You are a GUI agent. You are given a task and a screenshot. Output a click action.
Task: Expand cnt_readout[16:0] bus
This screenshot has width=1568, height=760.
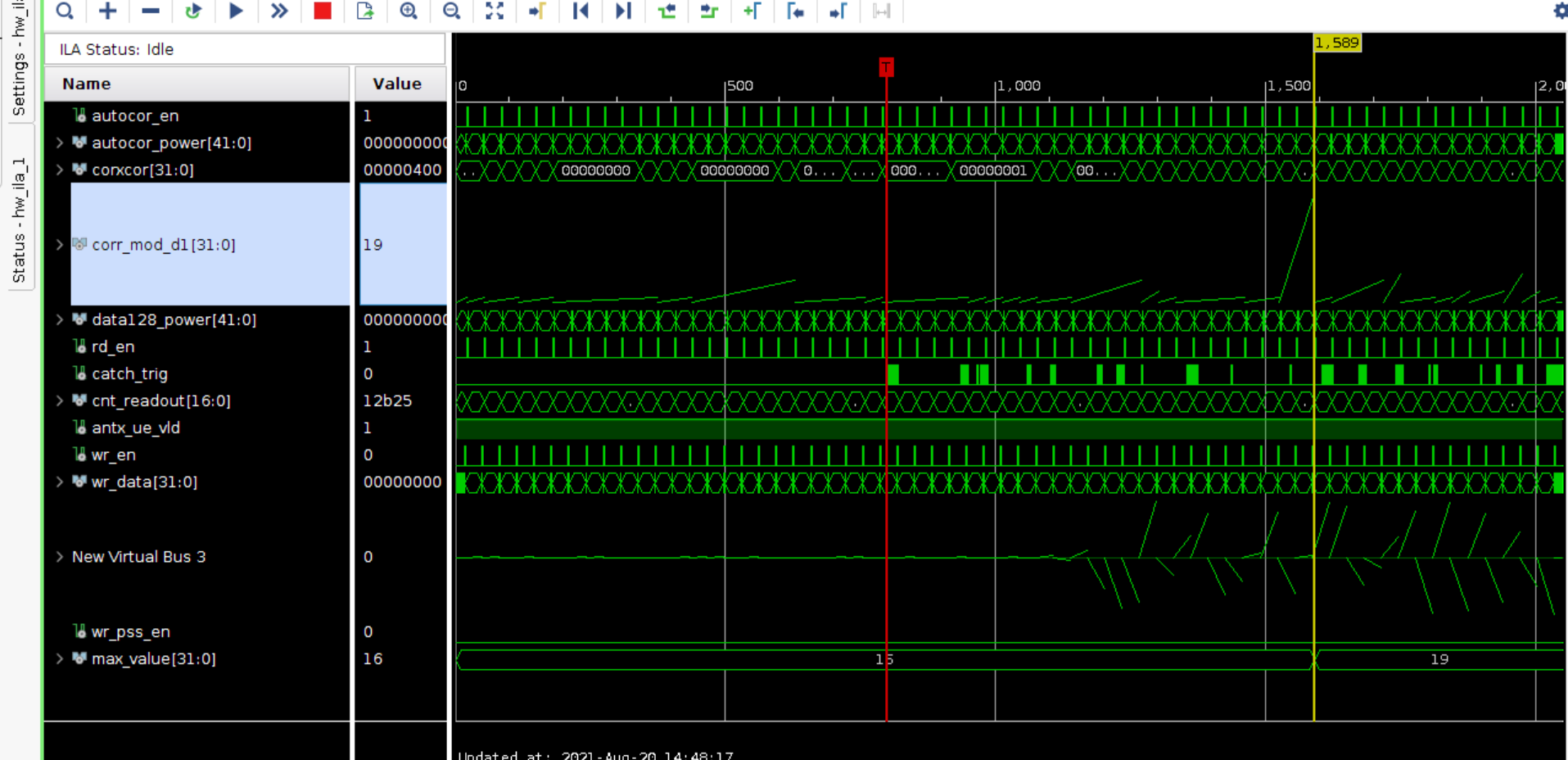[60, 400]
